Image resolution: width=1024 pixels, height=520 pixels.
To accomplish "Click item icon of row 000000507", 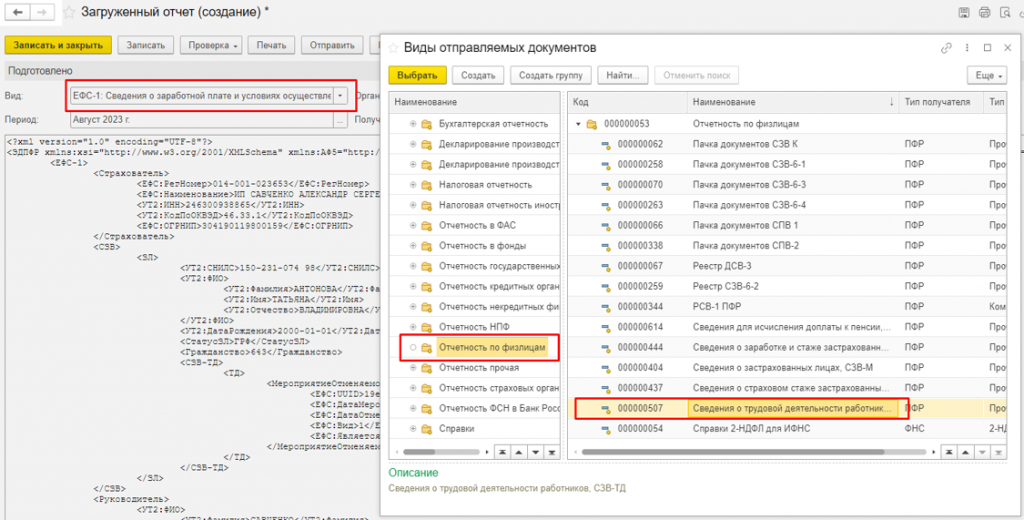I will [x=605, y=409].
